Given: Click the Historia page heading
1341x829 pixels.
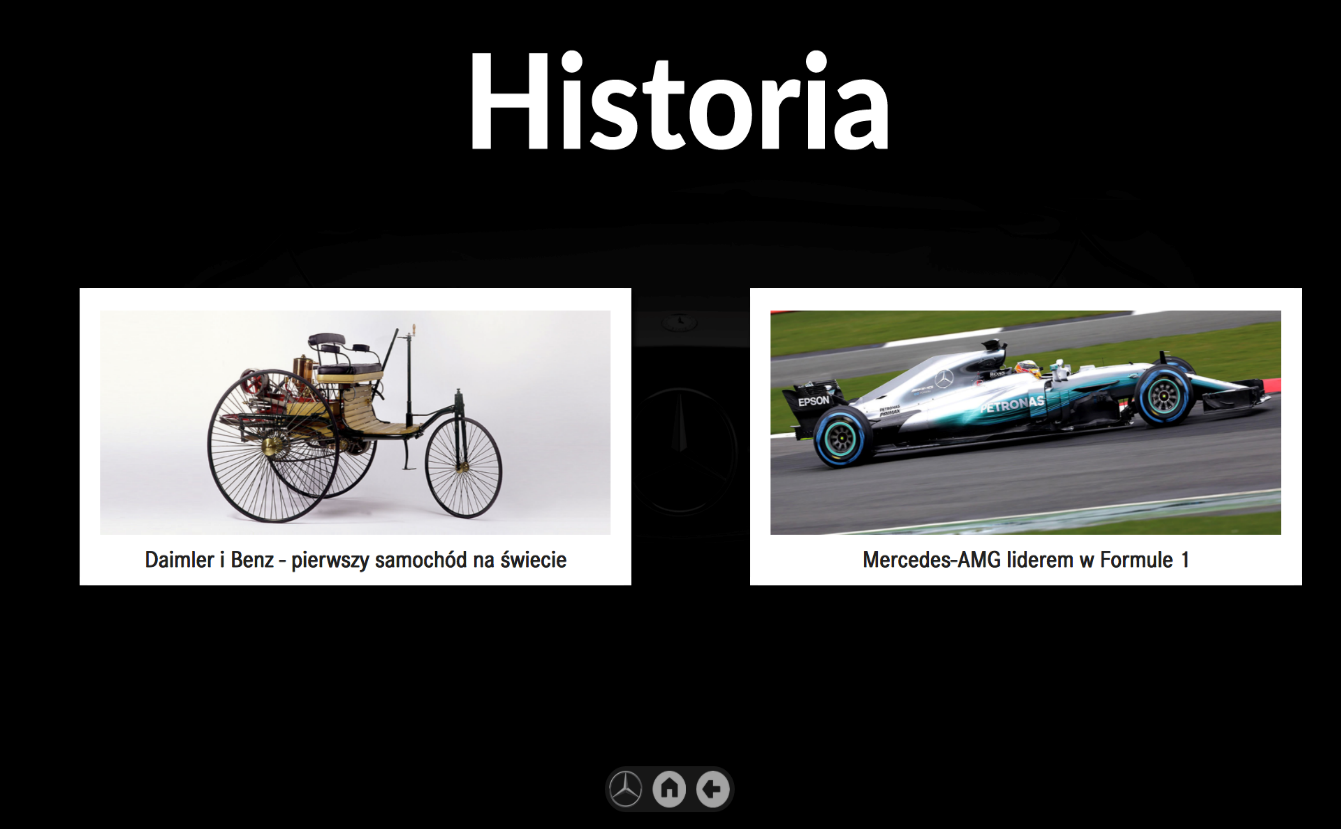Looking at the screenshot, I should tap(678, 101).
